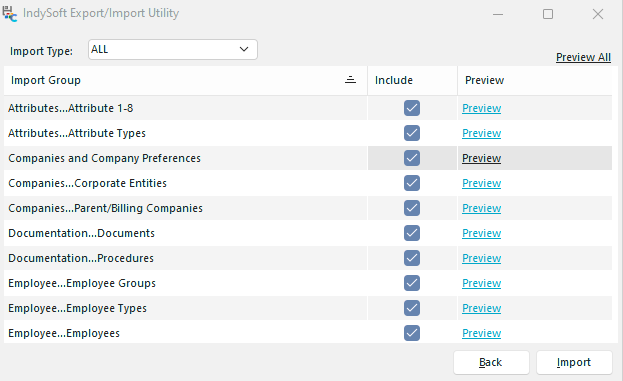Select Companies and Company Preferences row text
This screenshot has width=623, height=381.
[104, 158]
